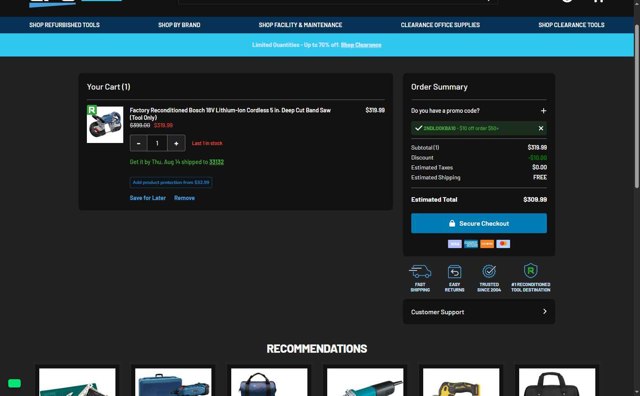Change the shipping zip code 33132

pyautogui.click(x=216, y=162)
